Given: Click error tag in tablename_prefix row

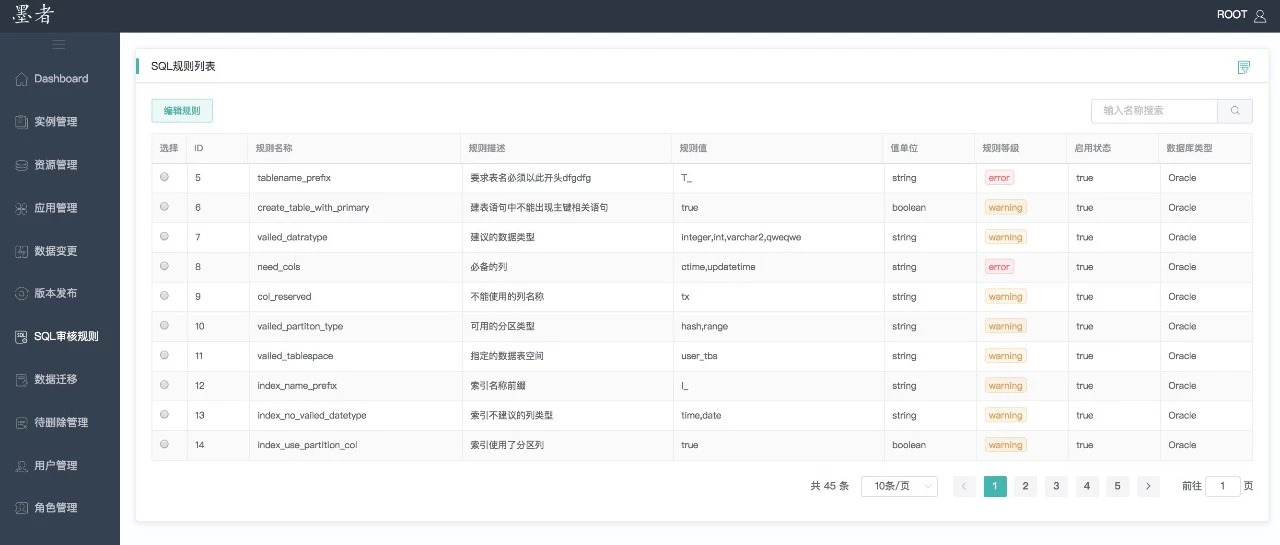Looking at the screenshot, I should 999,177.
